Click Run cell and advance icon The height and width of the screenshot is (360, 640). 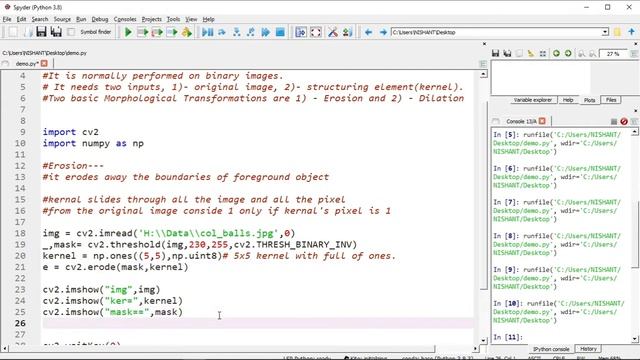coord(157,32)
